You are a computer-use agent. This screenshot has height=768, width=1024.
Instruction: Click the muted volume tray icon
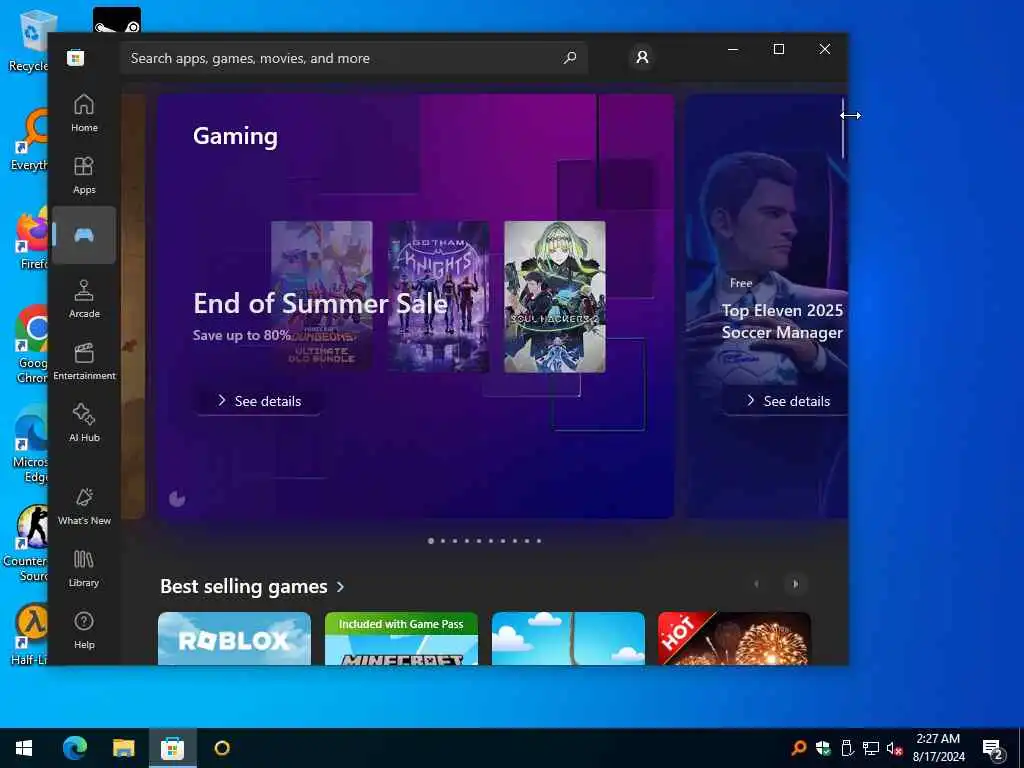point(895,748)
